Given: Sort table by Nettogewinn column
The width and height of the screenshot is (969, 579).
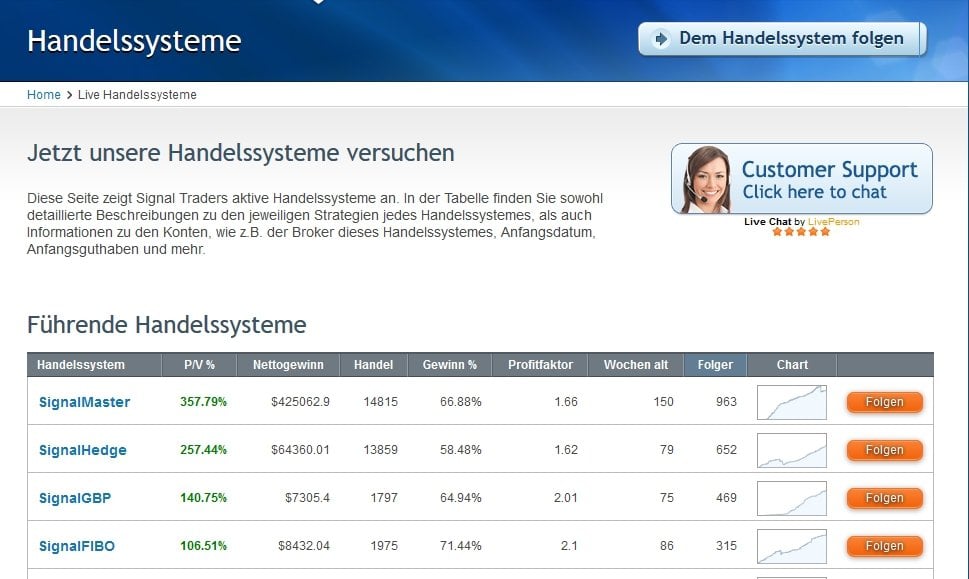Looking at the screenshot, I should pyautogui.click(x=288, y=365).
